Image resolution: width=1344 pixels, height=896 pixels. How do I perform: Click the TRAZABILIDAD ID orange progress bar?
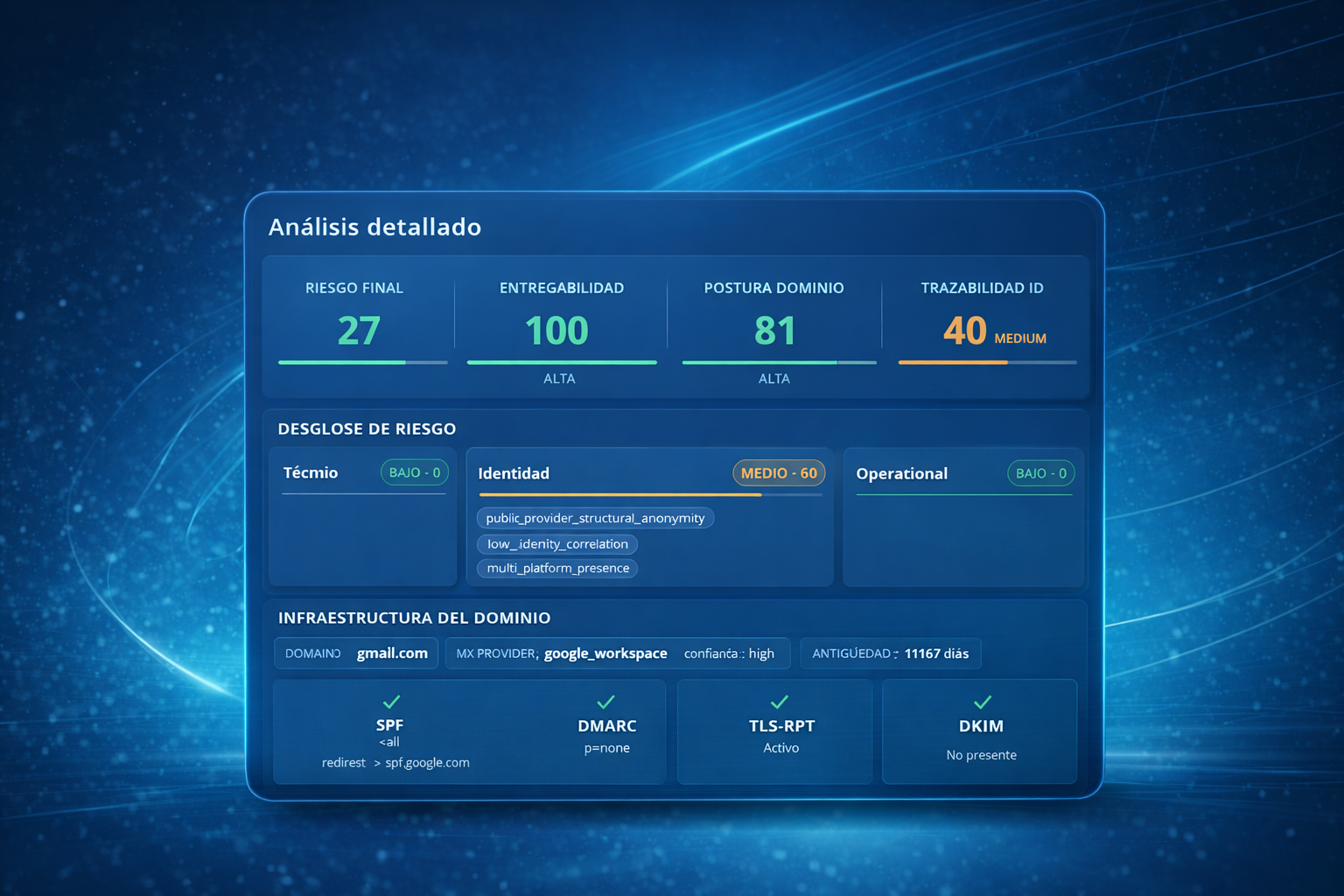point(953,362)
